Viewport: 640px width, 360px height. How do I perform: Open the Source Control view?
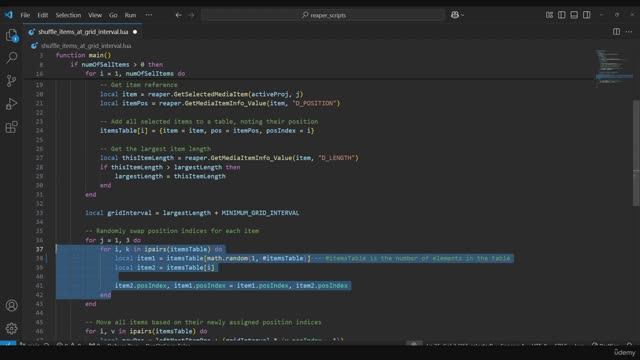point(11,80)
